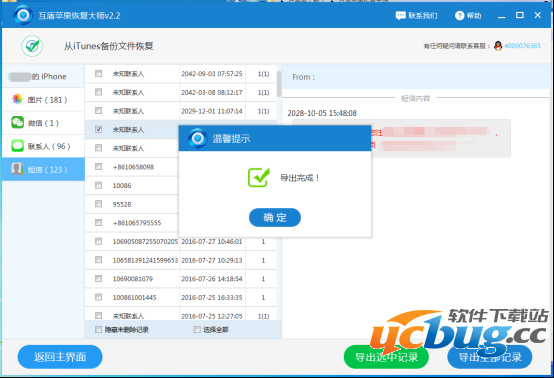Image resolution: width=554 pixels, height=378 pixels.
Task: Uncheck the selected 未知联系人 row checkbox
Action: point(99,129)
